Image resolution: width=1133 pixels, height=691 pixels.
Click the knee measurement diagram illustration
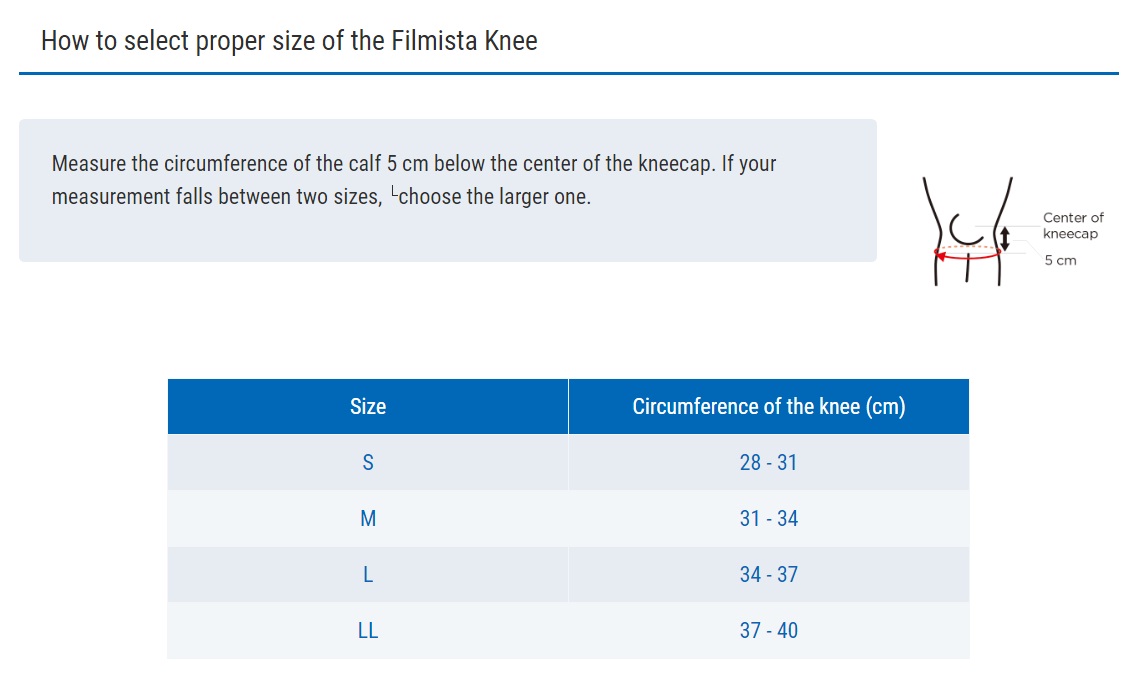point(968,231)
